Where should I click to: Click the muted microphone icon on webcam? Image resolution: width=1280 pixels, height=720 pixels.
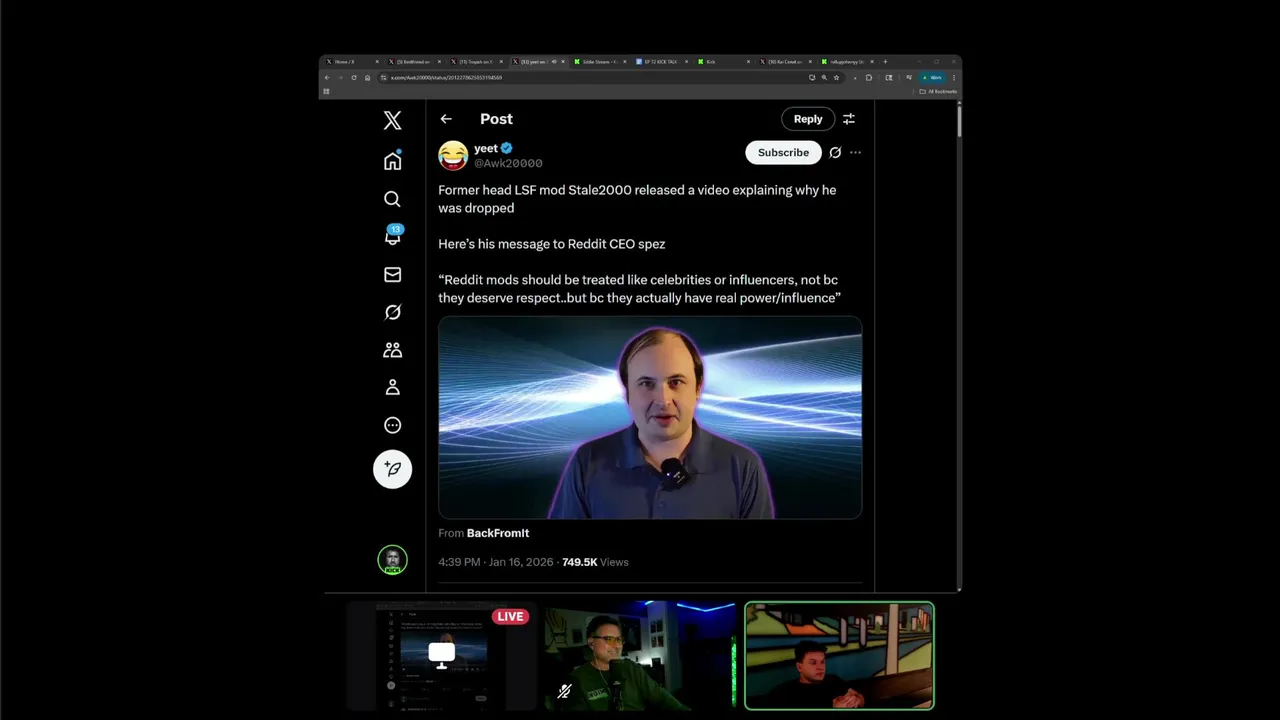pos(564,691)
